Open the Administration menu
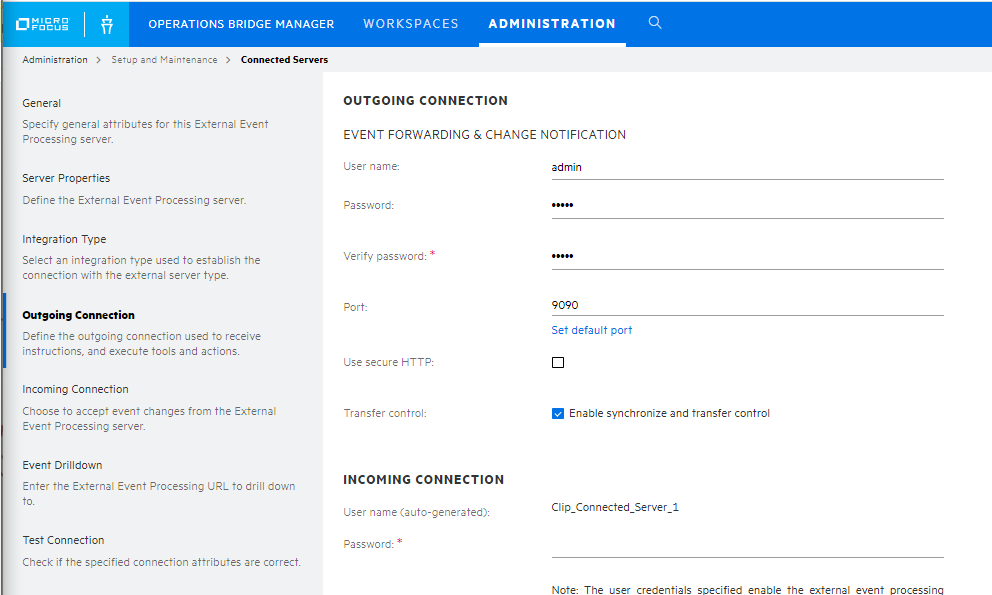Screen dimensions: 992x595 point(552,23)
